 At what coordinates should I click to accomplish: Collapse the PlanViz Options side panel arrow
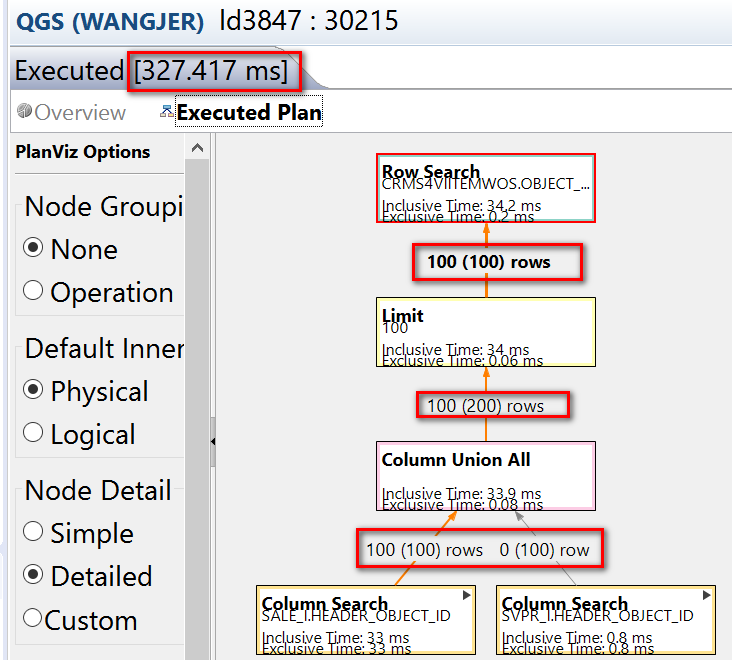(213, 442)
